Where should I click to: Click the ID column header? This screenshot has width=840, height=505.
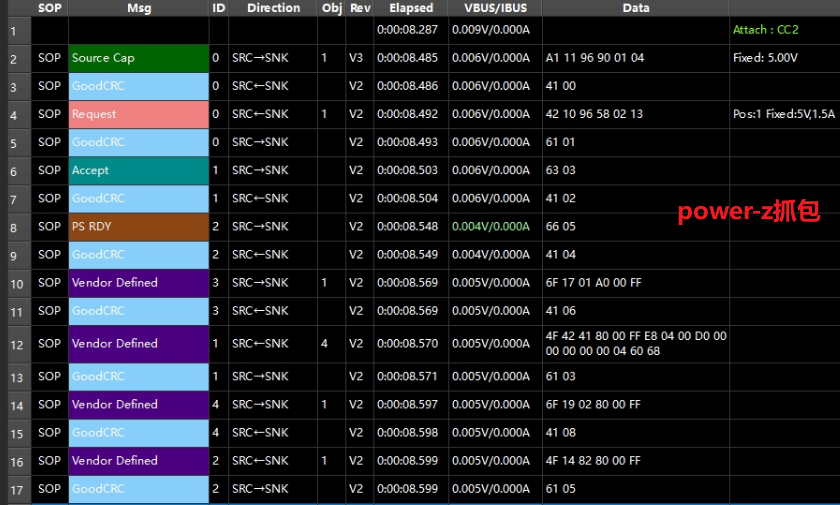[x=219, y=8]
